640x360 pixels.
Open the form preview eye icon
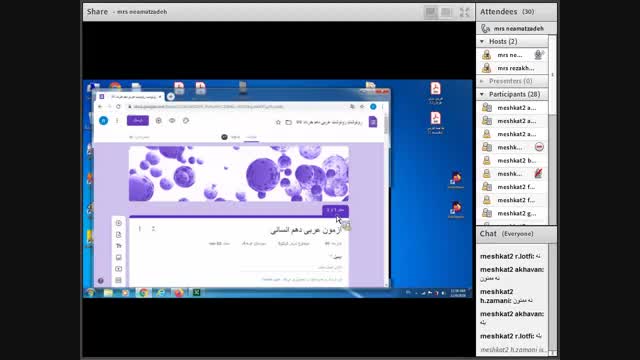[172, 121]
